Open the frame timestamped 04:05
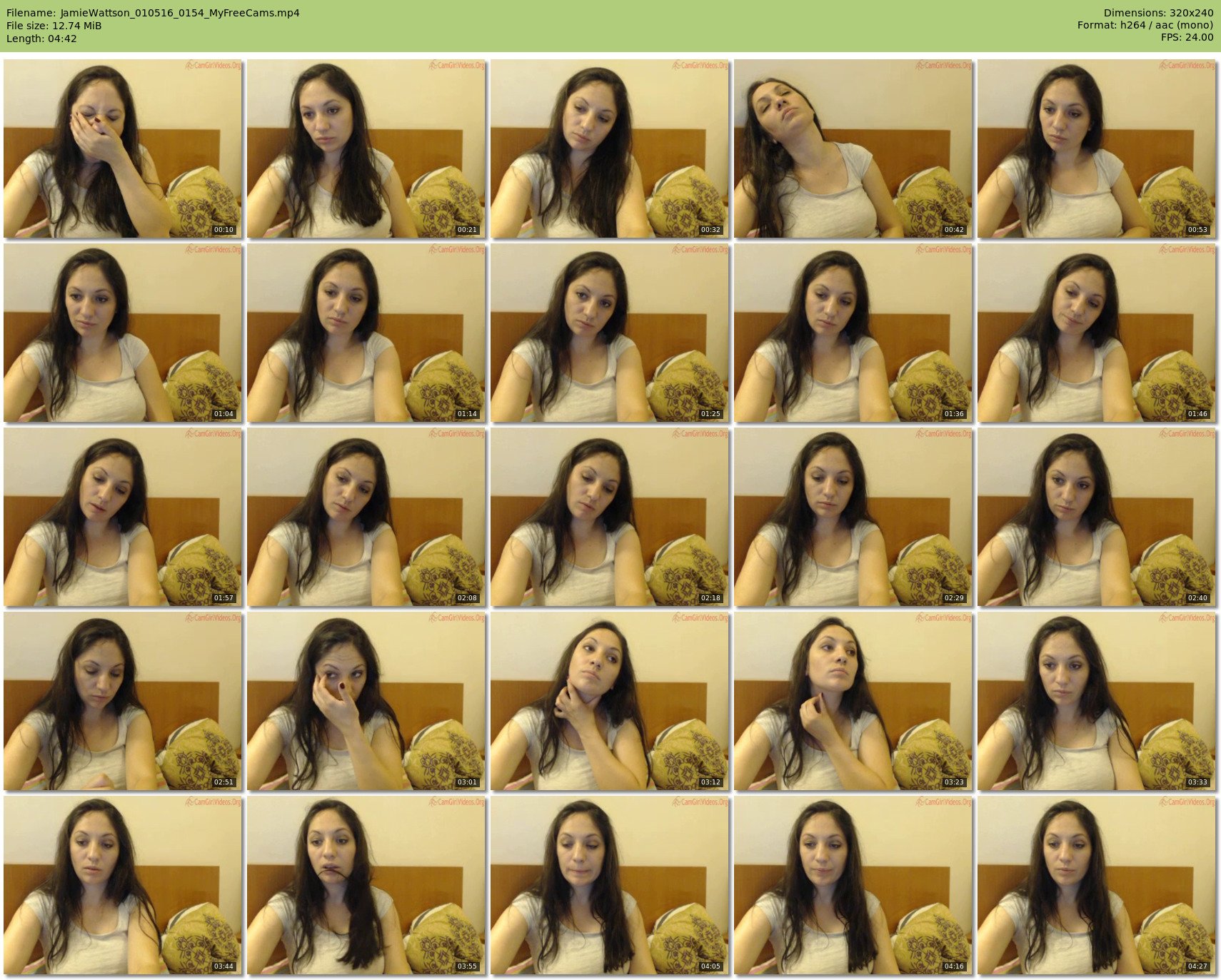The height and width of the screenshot is (980, 1221). tap(610, 885)
